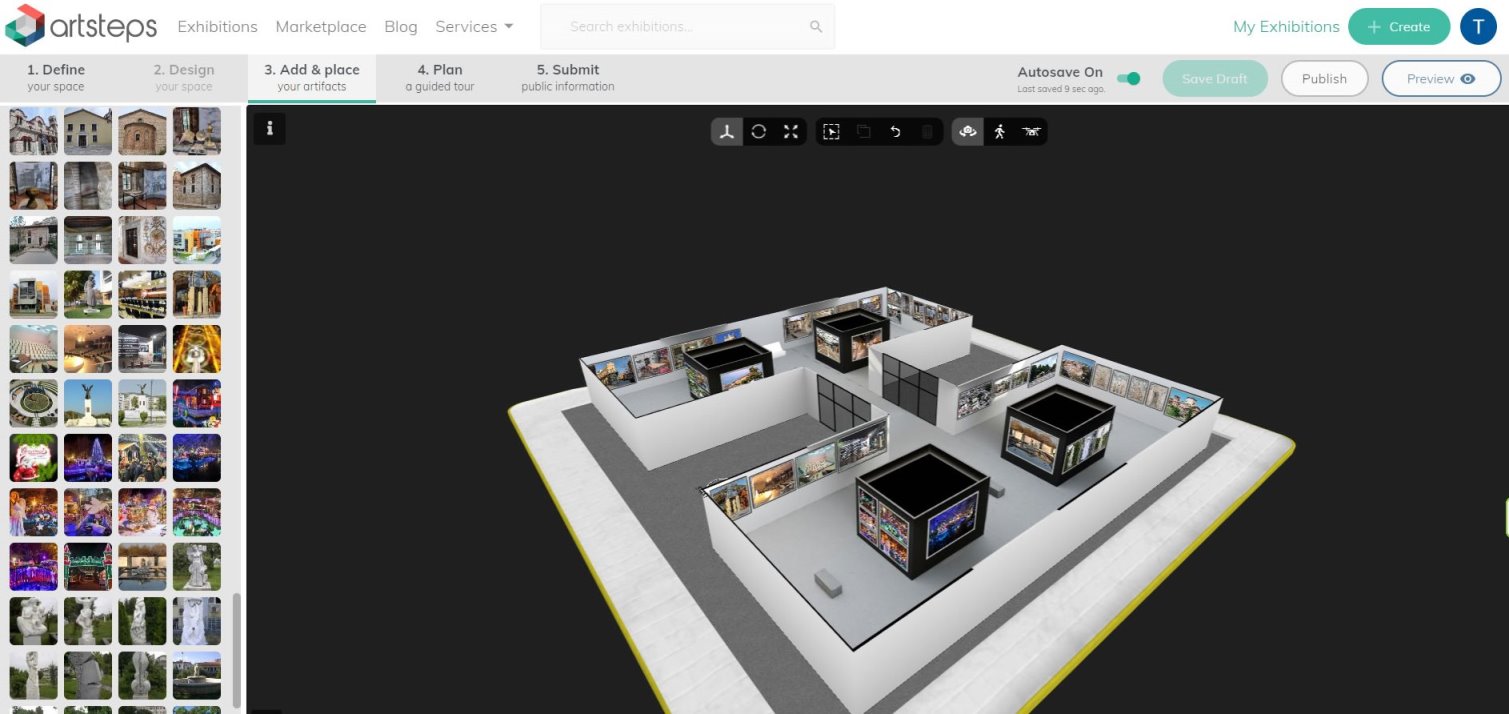Open the My Exhibitions link
The height and width of the screenshot is (714, 1509).
(1286, 27)
